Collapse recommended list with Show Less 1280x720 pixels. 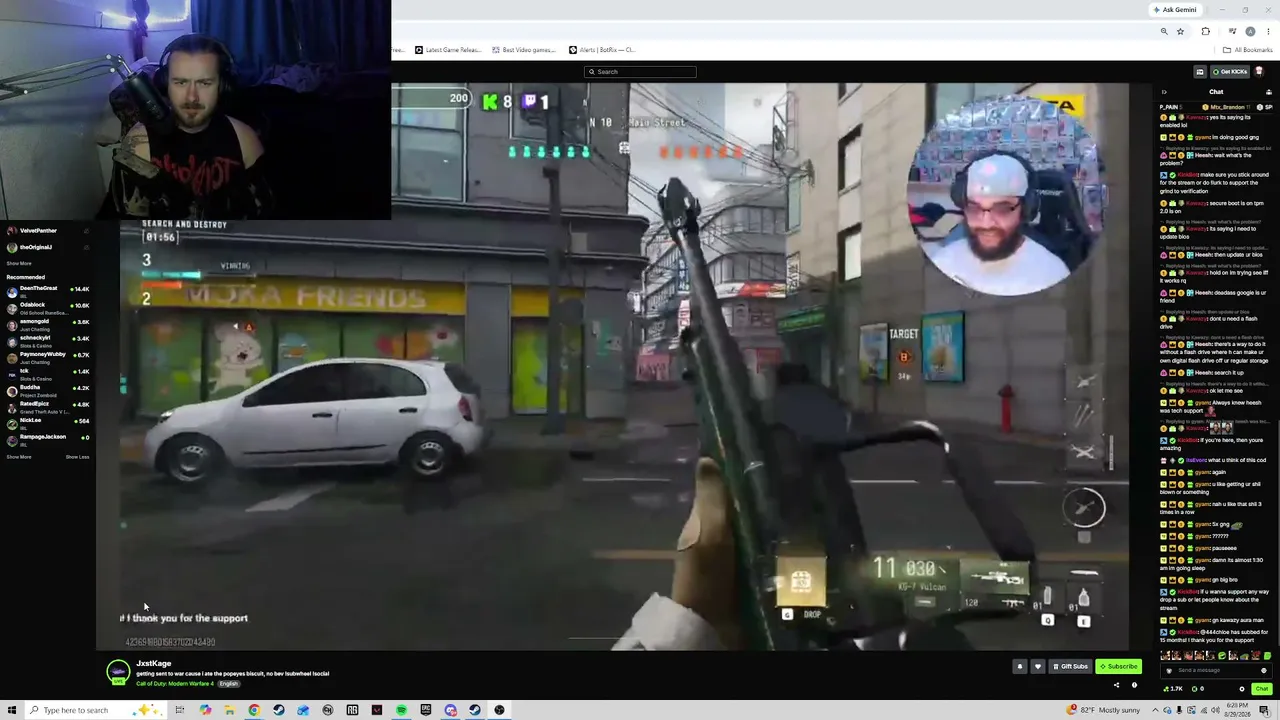tap(77, 457)
